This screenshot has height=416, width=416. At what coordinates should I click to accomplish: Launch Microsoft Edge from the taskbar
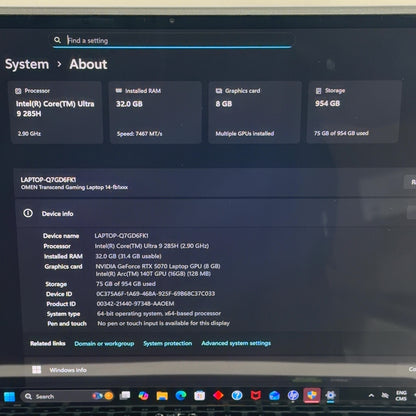[x=181, y=396]
